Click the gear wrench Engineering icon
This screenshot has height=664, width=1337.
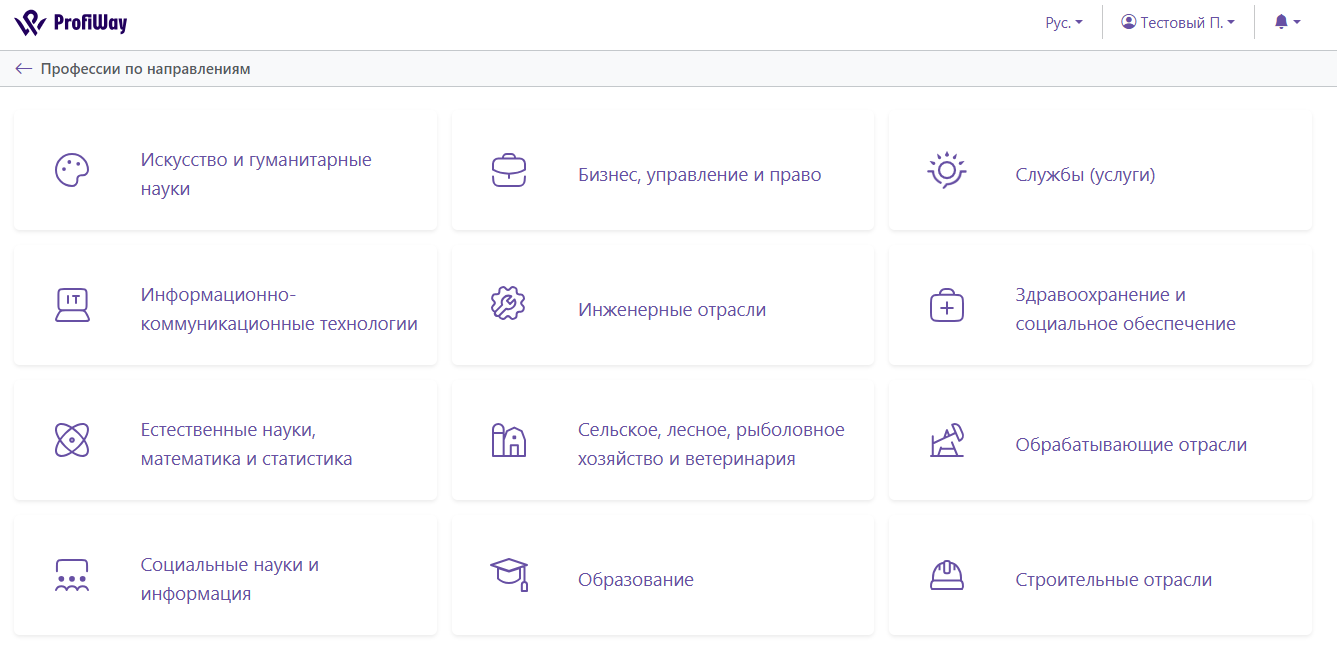tap(509, 305)
